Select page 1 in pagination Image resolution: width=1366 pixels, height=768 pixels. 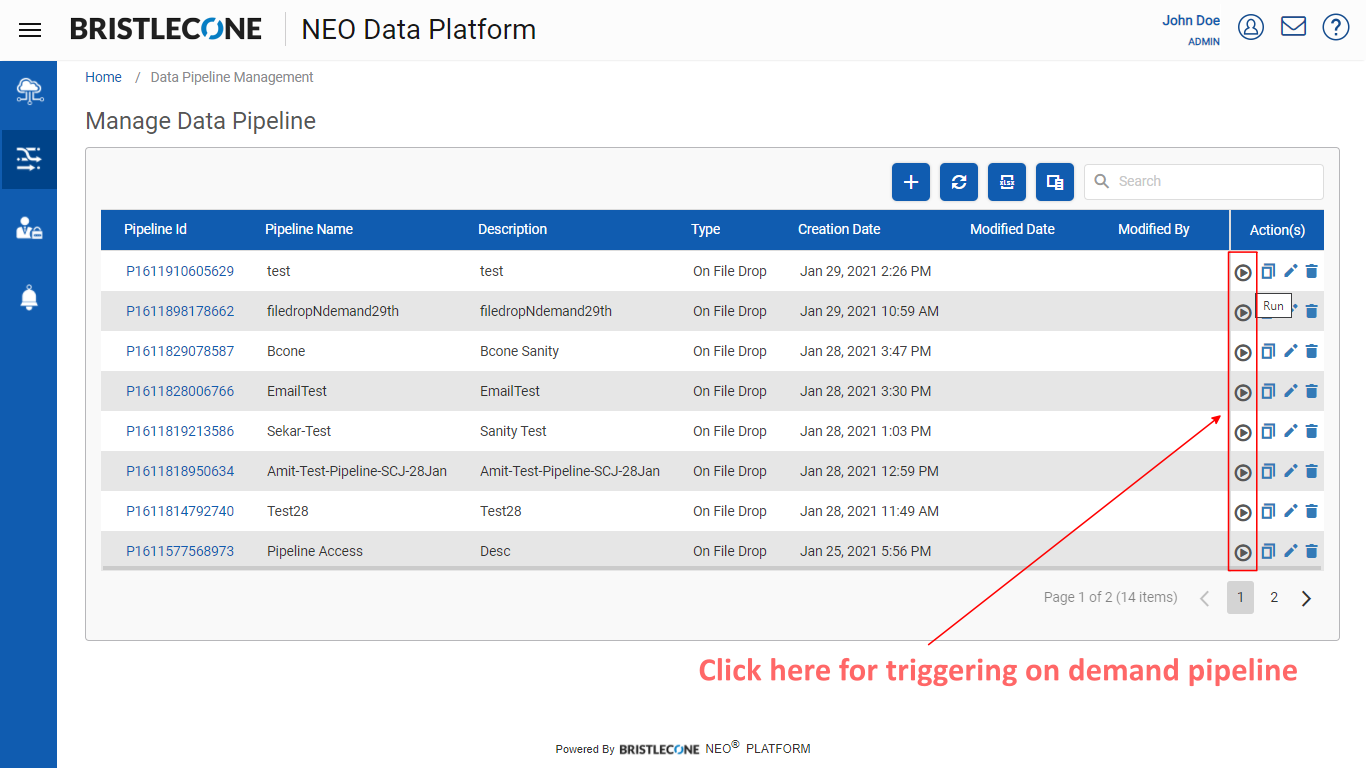click(x=1240, y=597)
